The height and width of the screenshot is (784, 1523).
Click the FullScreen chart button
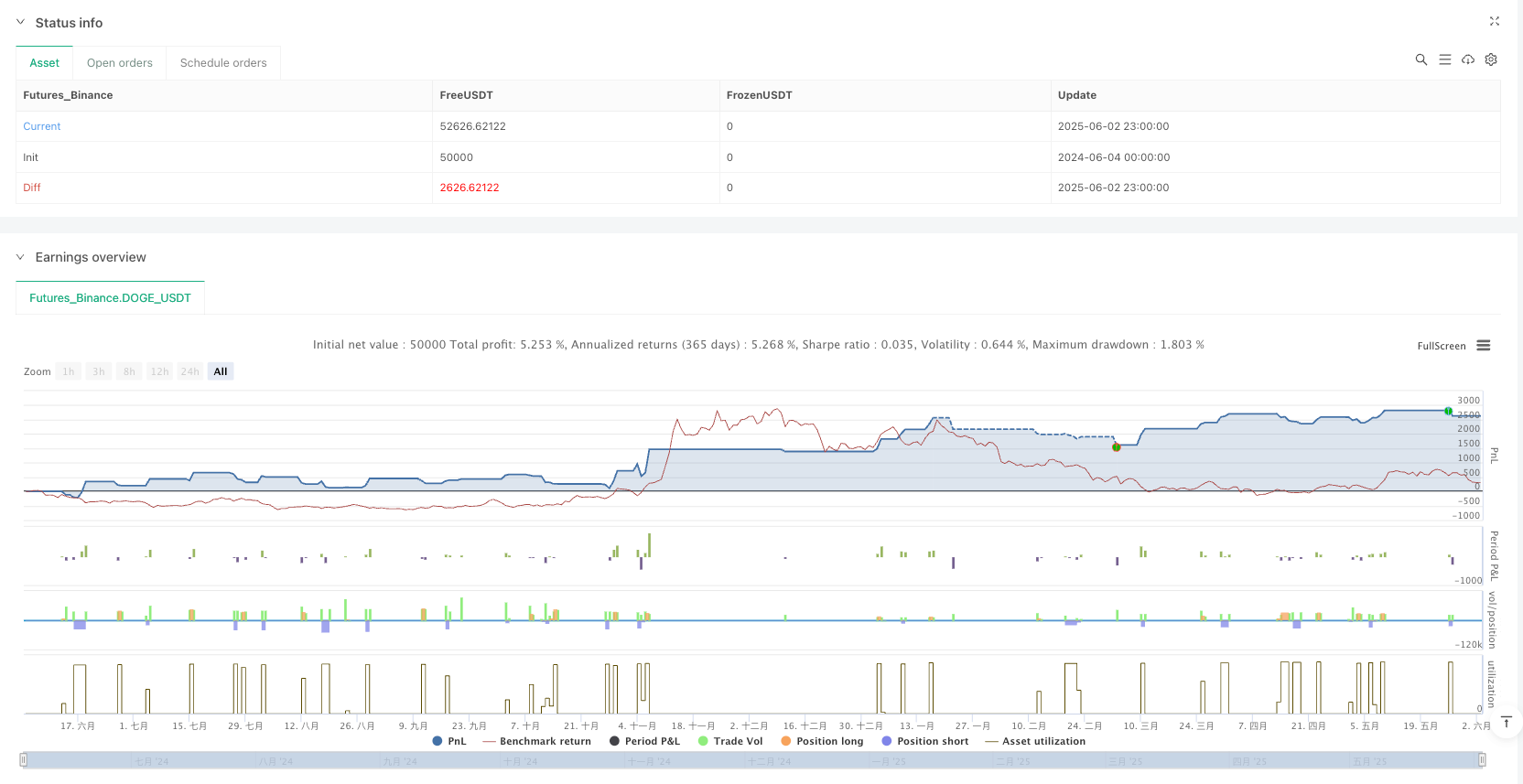pyautogui.click(x=1441, y=346)
